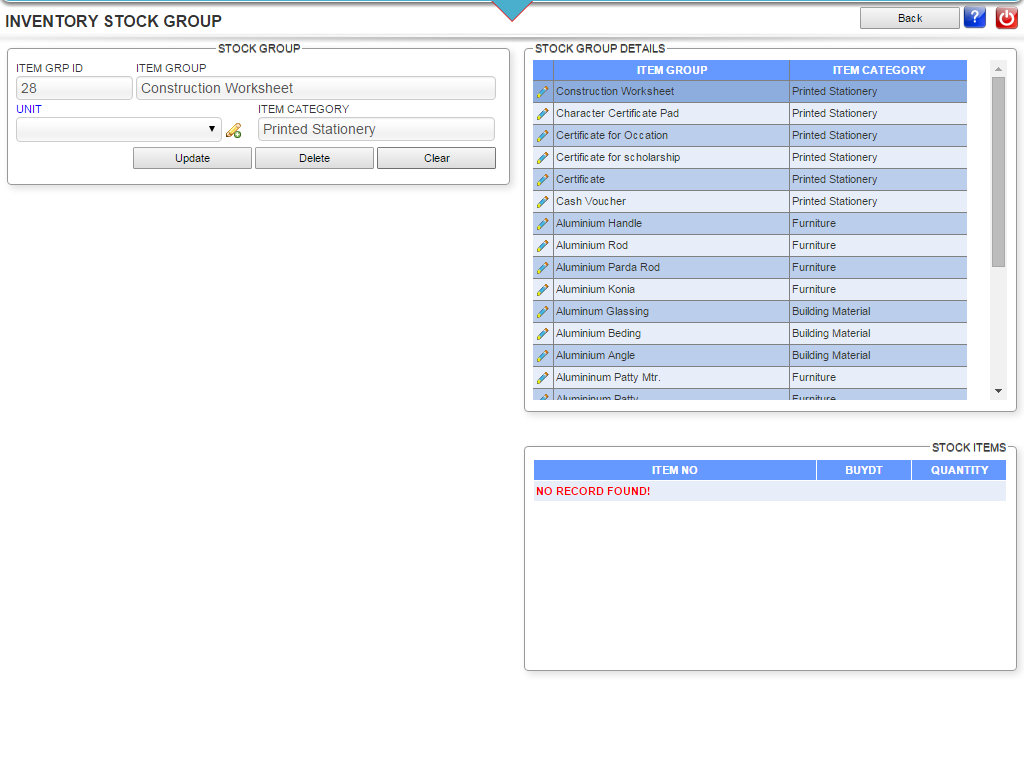Select 'Aluminium Konia' cell
This screenshot has height=768, width=1024.
[x=671, y=289]
